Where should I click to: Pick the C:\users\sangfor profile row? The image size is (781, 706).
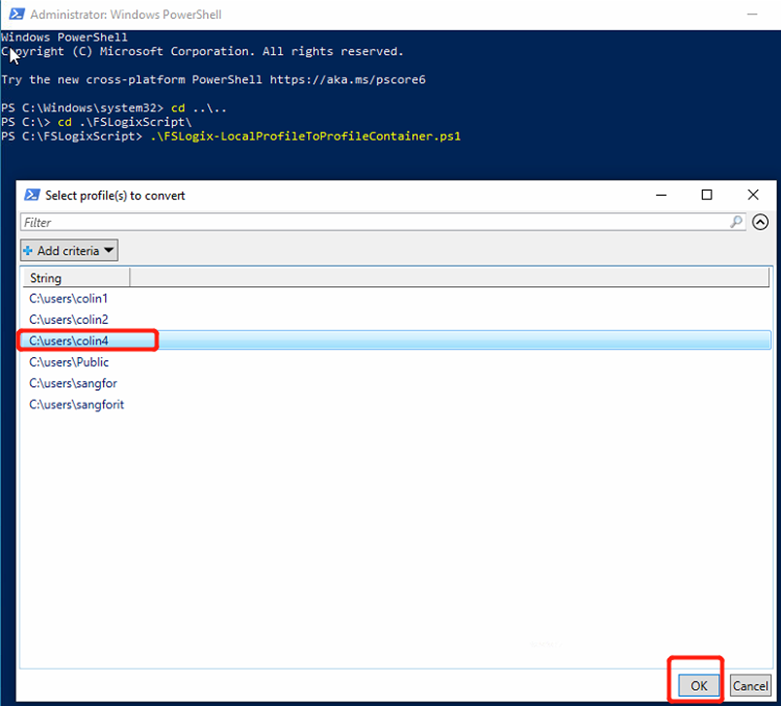(x=73, y=383)
